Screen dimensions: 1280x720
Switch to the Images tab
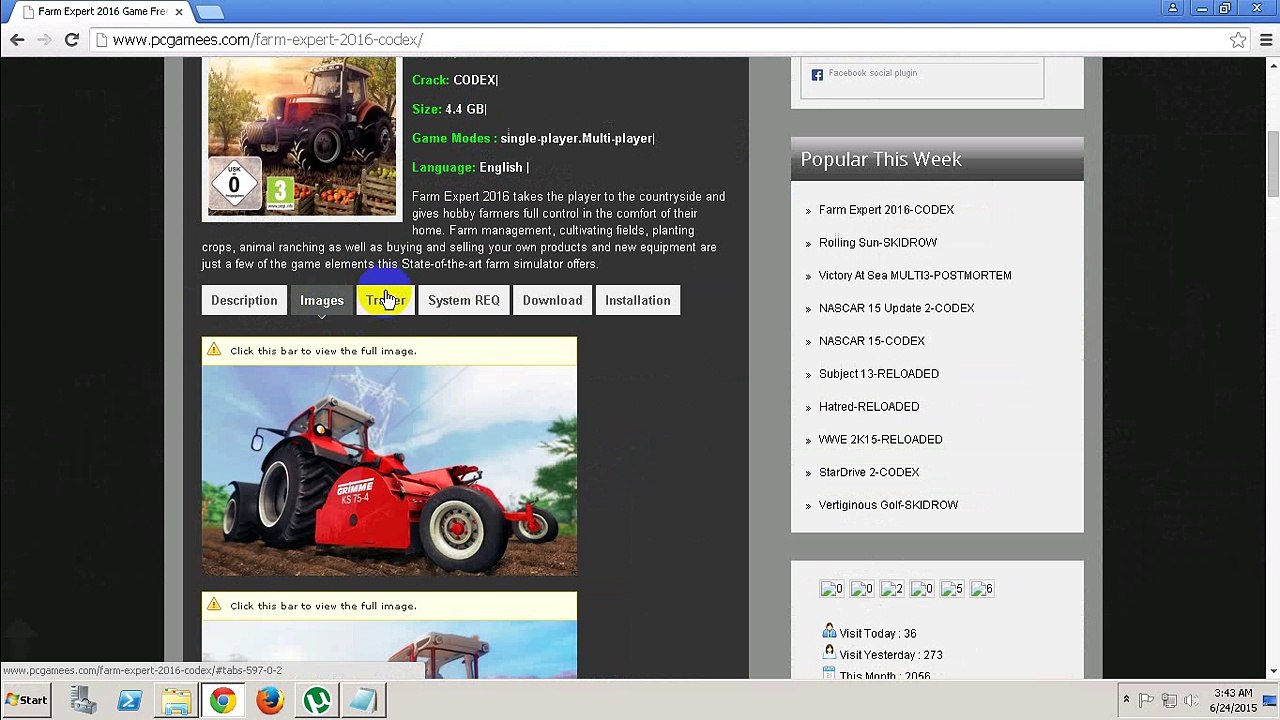pos(322,300)
